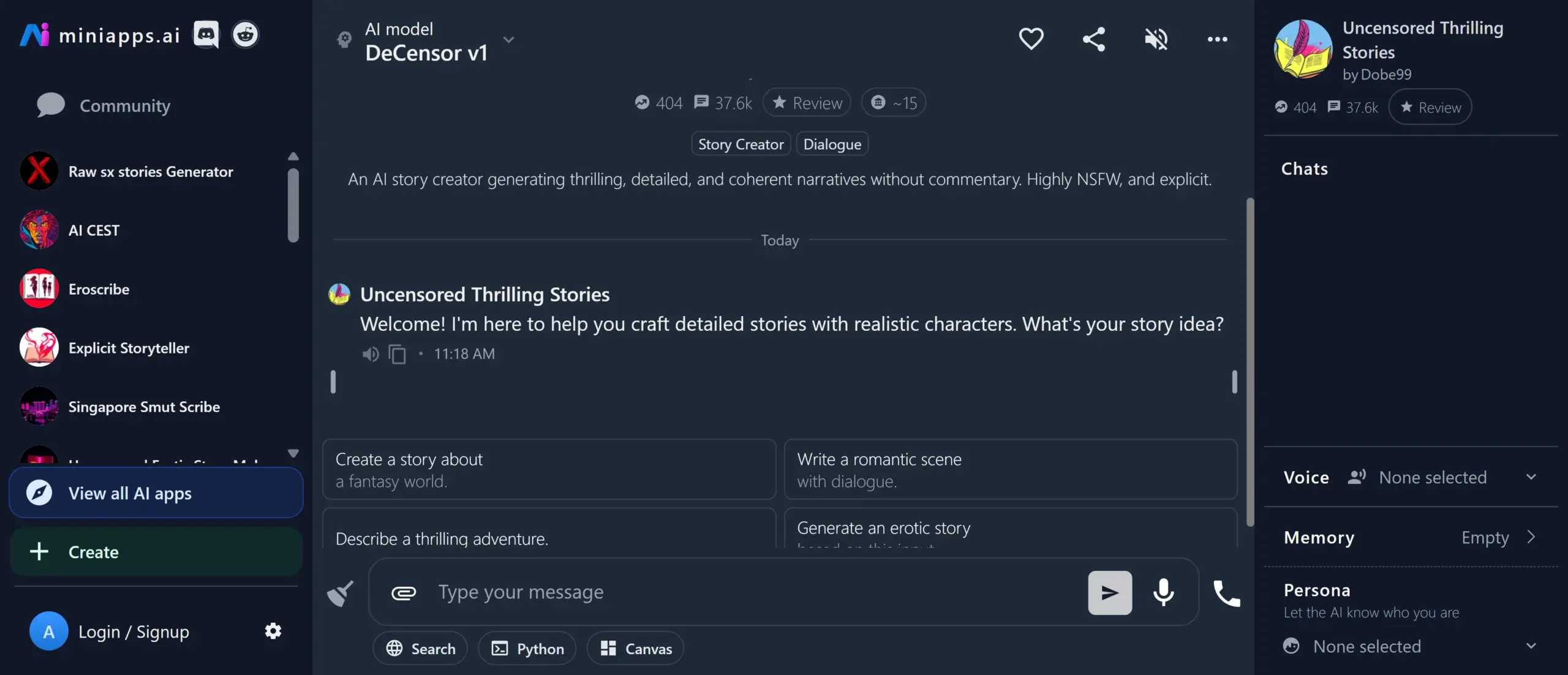Select the Story Creator tag

click(x=741, y=144)
